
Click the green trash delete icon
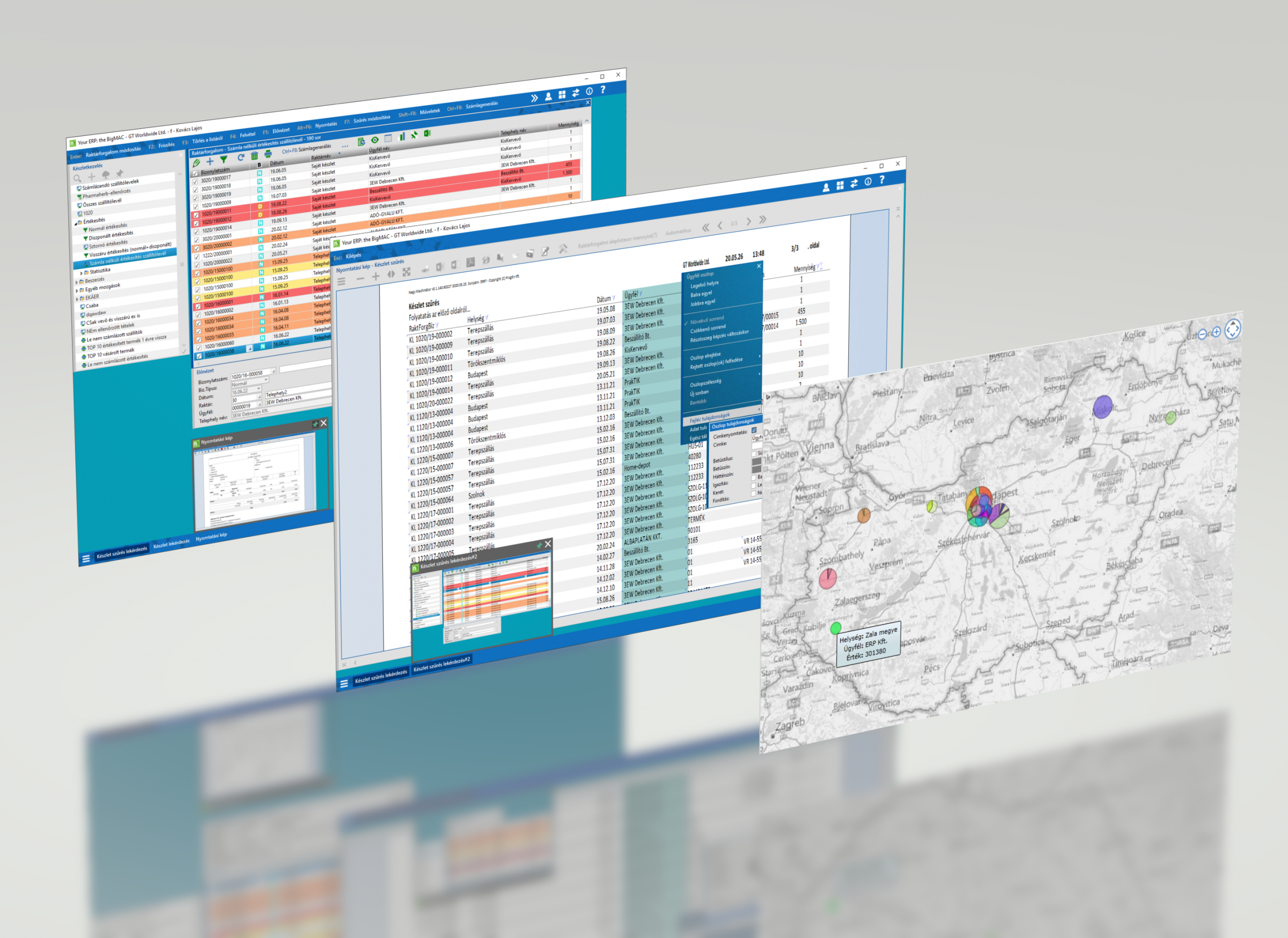[255, 155]
